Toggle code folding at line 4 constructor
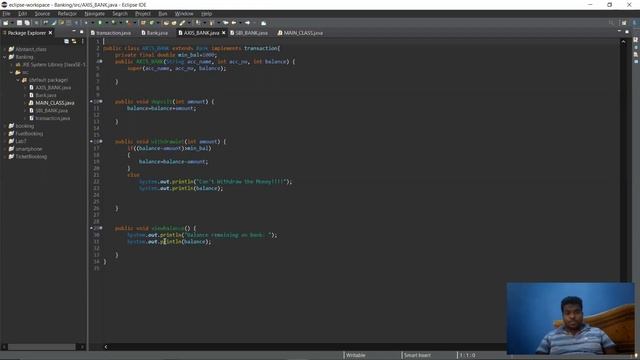The width and height of the screenshot is (640, 360). click(x=101, y=61)
